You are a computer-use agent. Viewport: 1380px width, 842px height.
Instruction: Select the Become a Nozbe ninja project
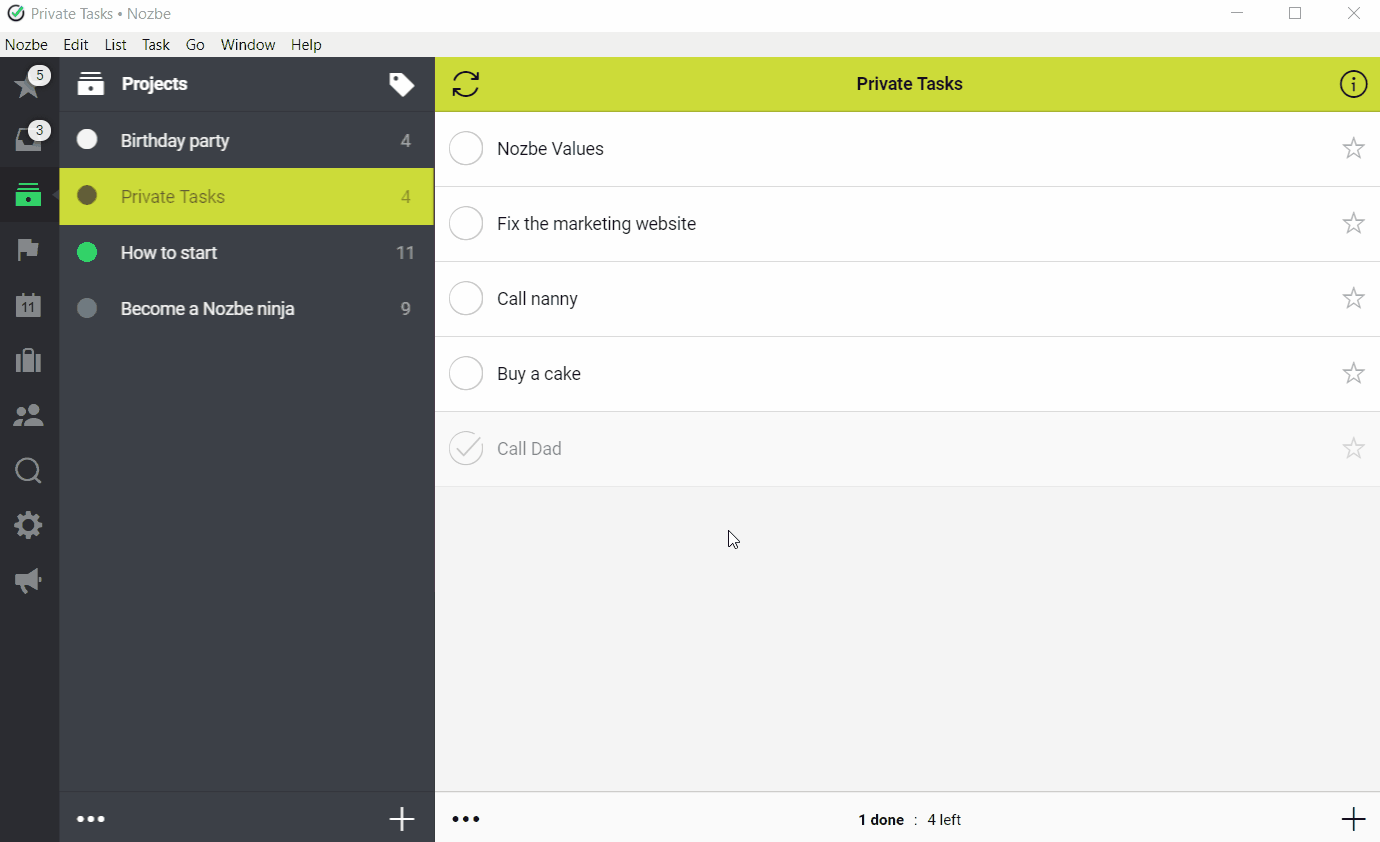pyautogui.click(x=247, y=309)
